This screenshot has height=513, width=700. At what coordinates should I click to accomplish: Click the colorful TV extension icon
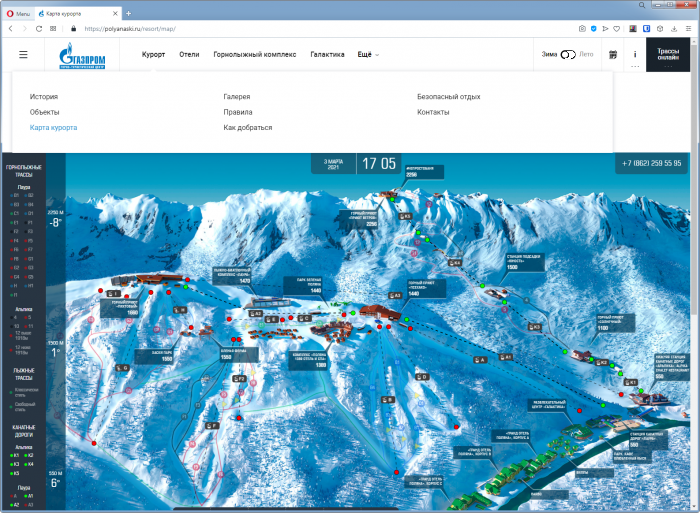coord(633,29)
